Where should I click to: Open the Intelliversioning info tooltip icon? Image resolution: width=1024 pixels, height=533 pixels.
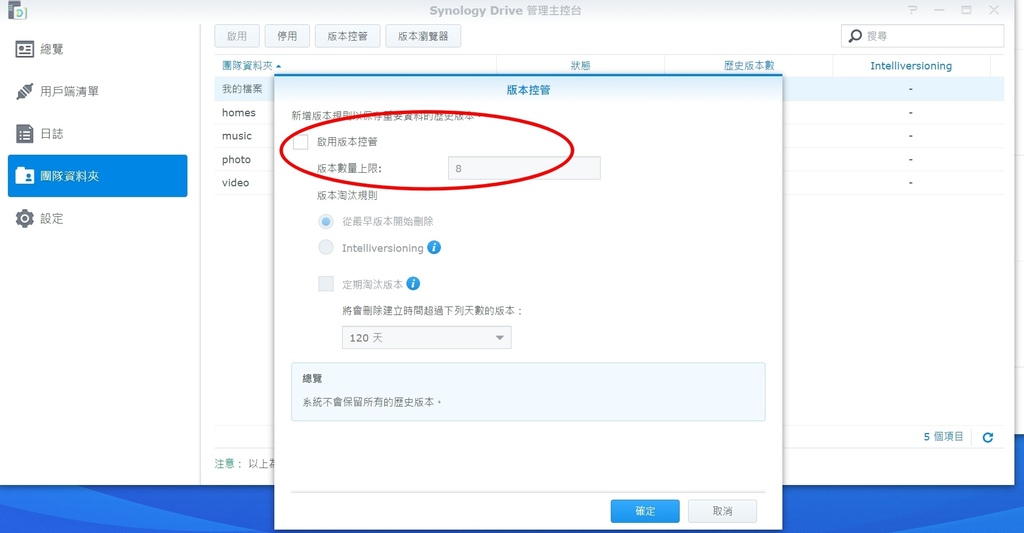point(434,248)
